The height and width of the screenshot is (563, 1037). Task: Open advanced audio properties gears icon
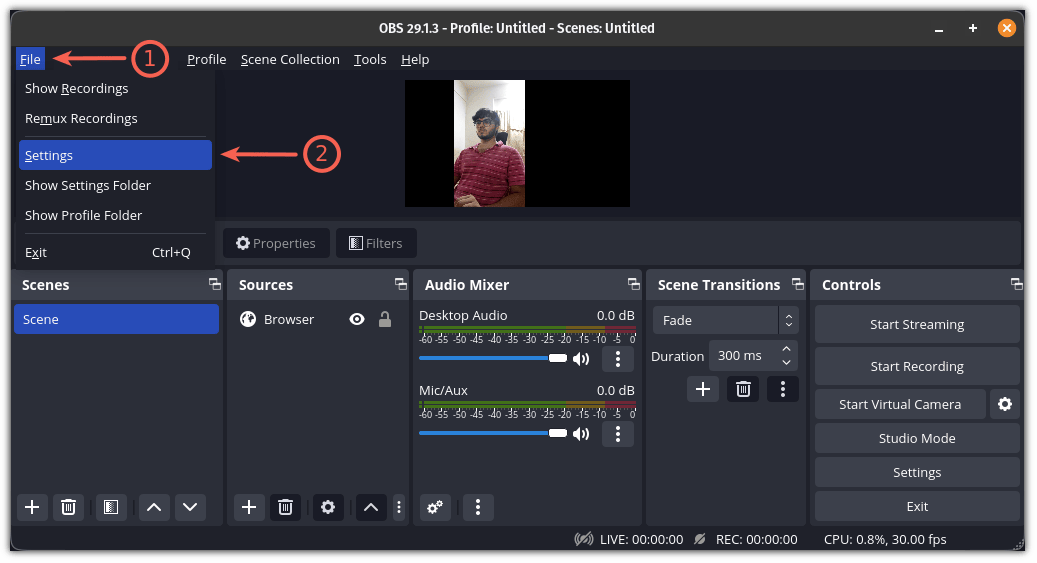pos(435,507)
